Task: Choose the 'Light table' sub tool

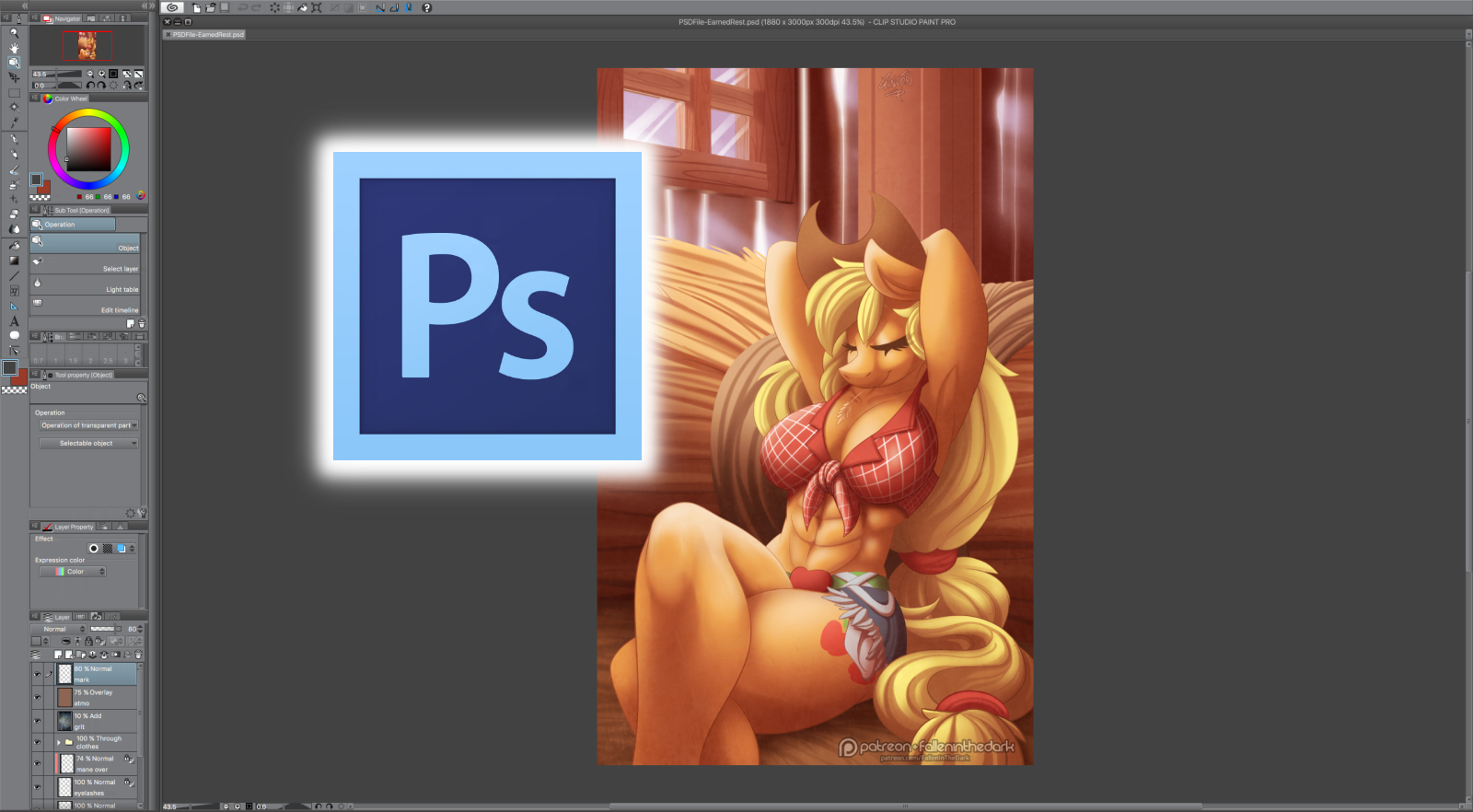Action: 85,285
